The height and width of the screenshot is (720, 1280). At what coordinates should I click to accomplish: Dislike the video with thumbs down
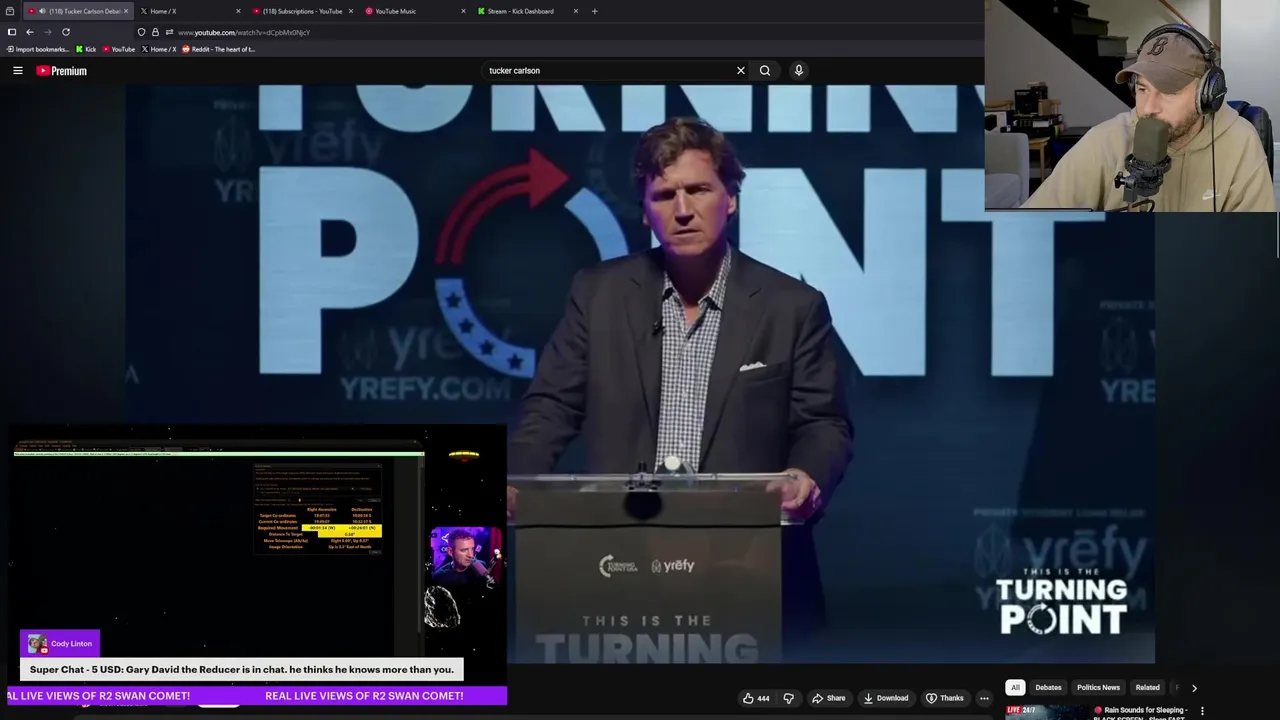point(788,698)
